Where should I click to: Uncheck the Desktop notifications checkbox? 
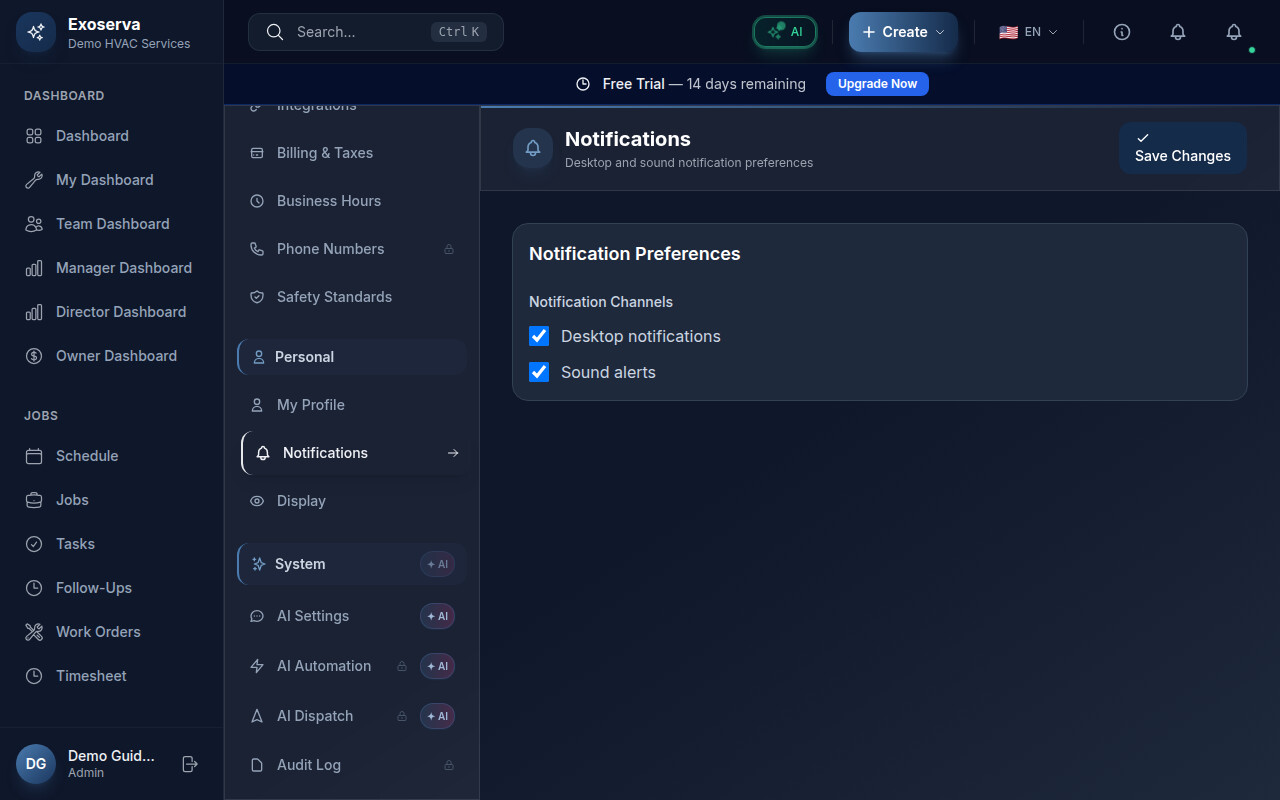pyautogui.click(x=539, y=336)
